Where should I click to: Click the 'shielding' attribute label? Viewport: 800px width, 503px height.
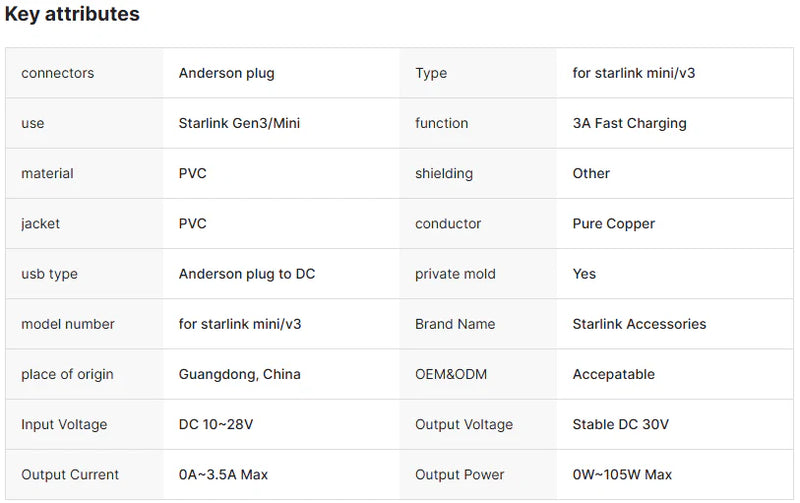(444, 173)
